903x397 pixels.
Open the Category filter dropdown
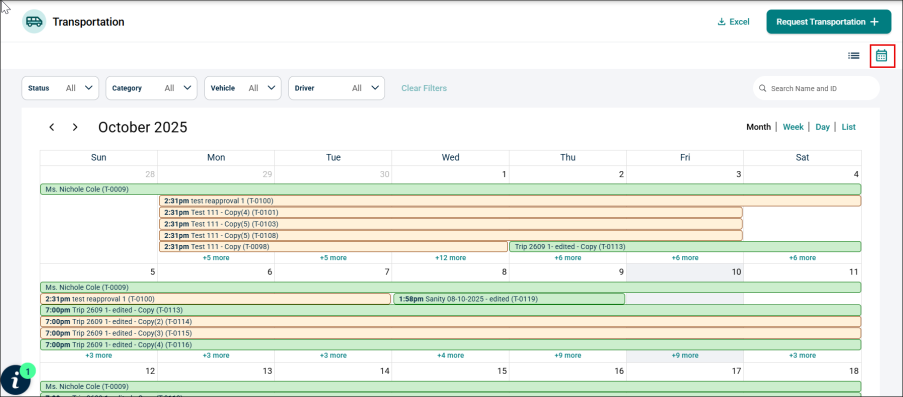151,88
